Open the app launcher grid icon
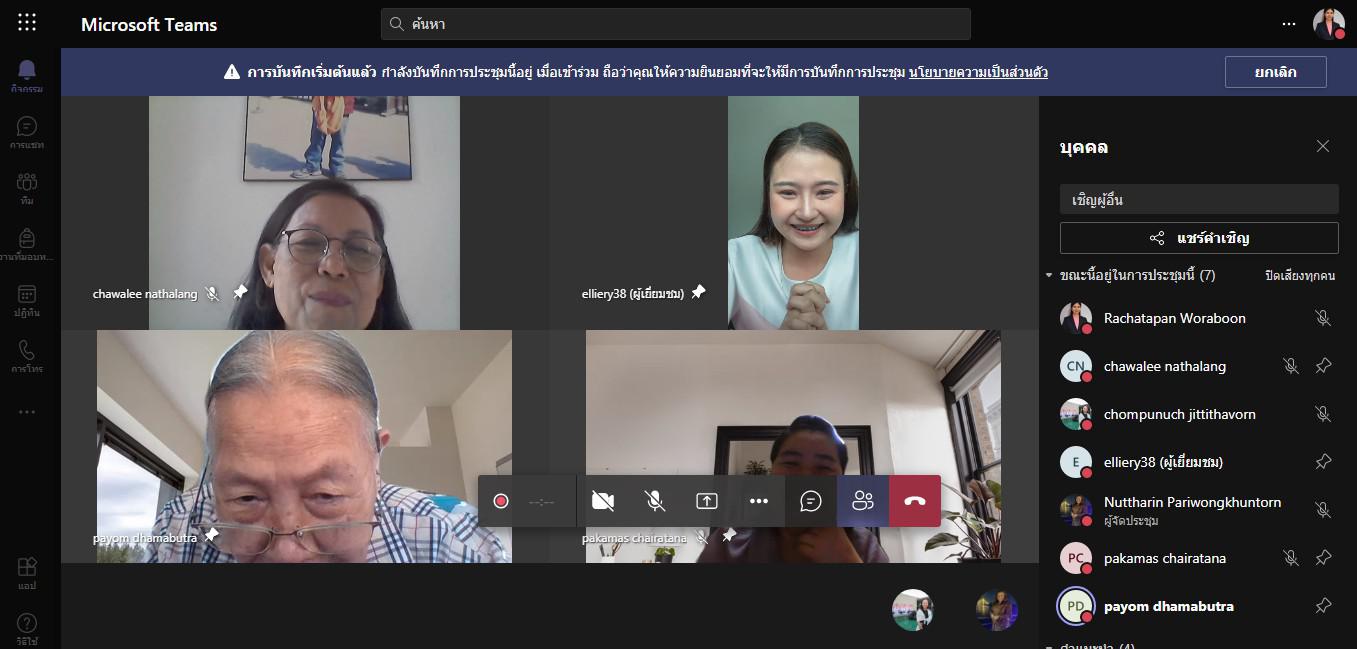The height and width of the screenshot is (649, 1357). tap(27, 22)
